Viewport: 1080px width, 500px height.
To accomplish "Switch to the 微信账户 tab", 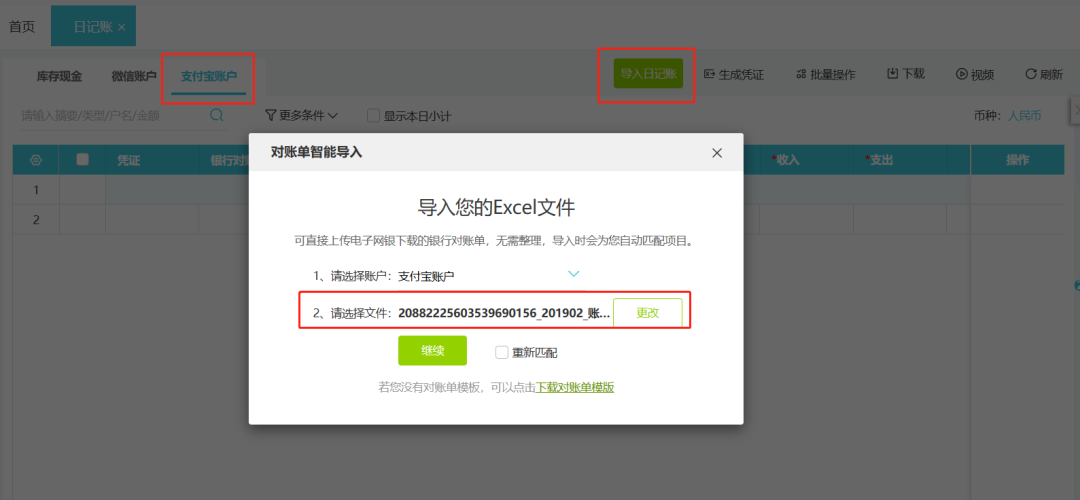I will 134,76.
